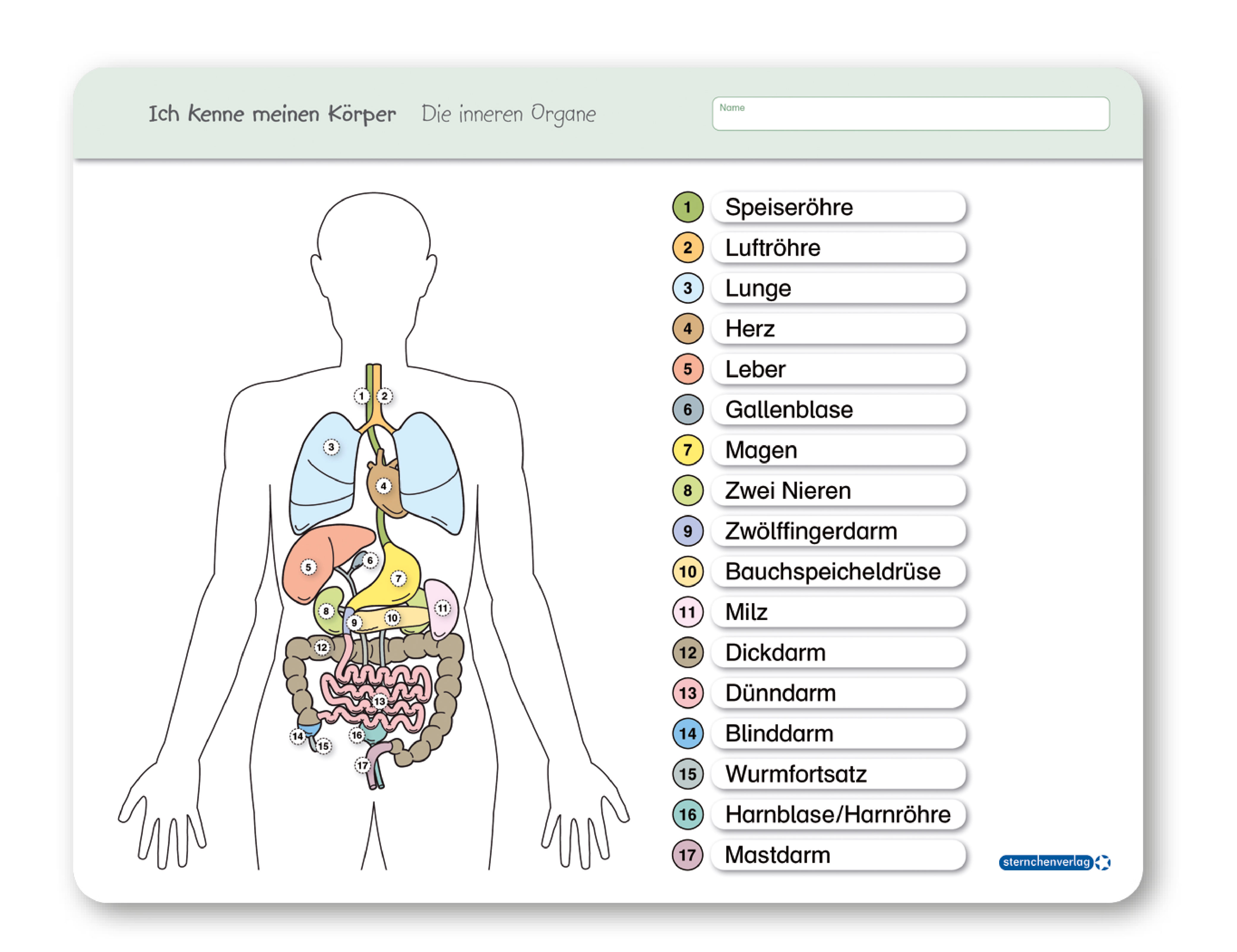Viewport: 1237px width, 952px height.
Task: Click marker 12 on the large intestine
Action: coord(322,647)
